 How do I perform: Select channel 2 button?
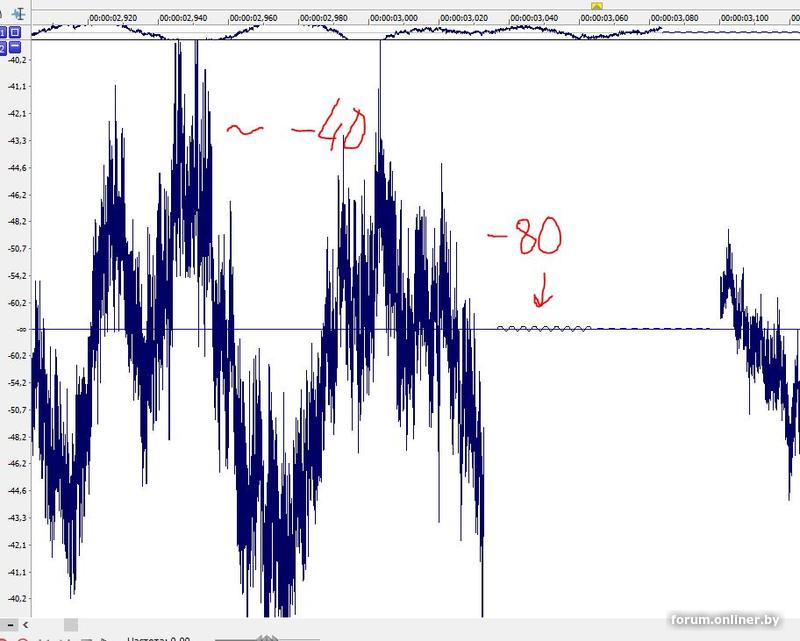click(x=3, y=48)
